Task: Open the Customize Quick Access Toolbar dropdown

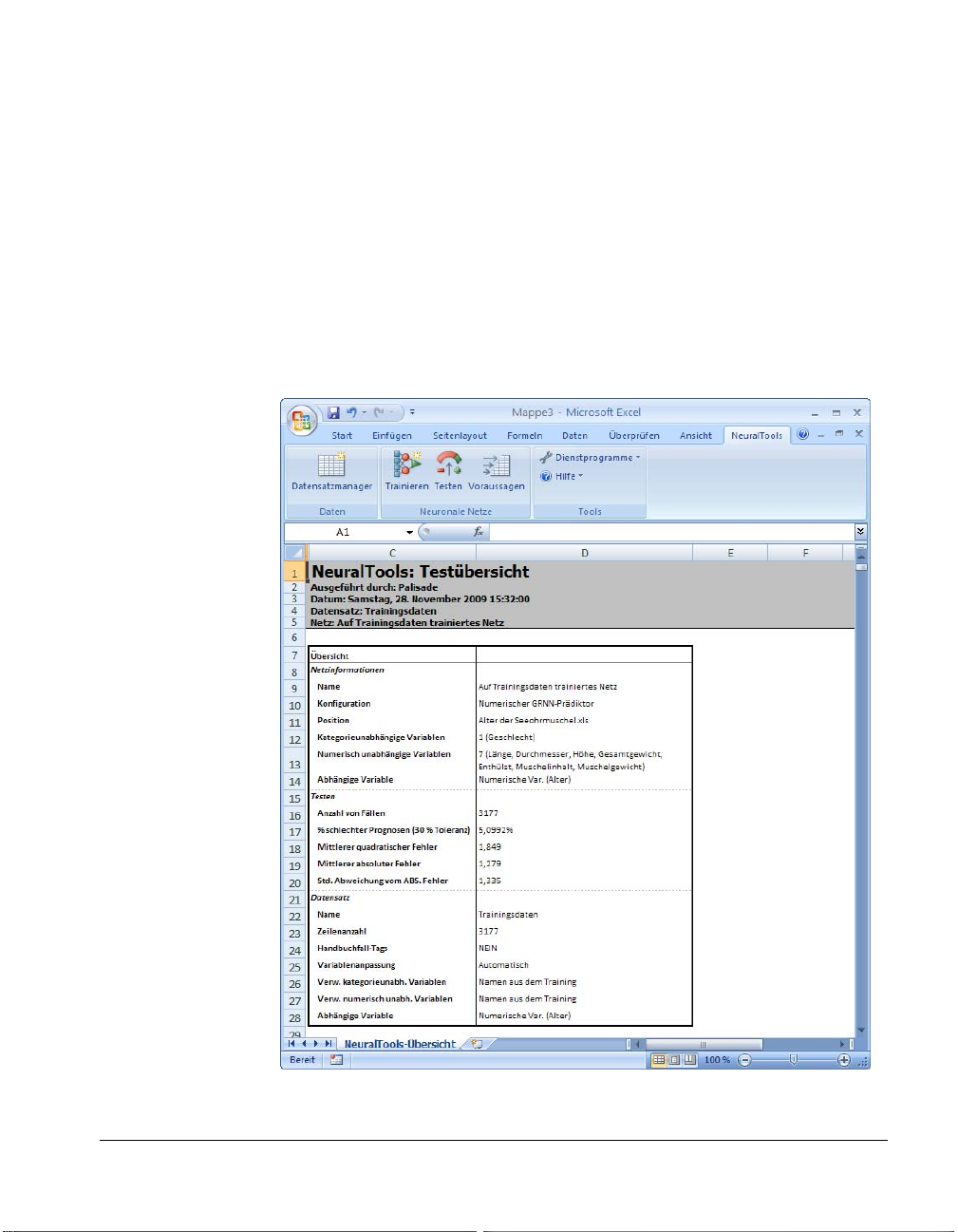Action: pos(412,412)
